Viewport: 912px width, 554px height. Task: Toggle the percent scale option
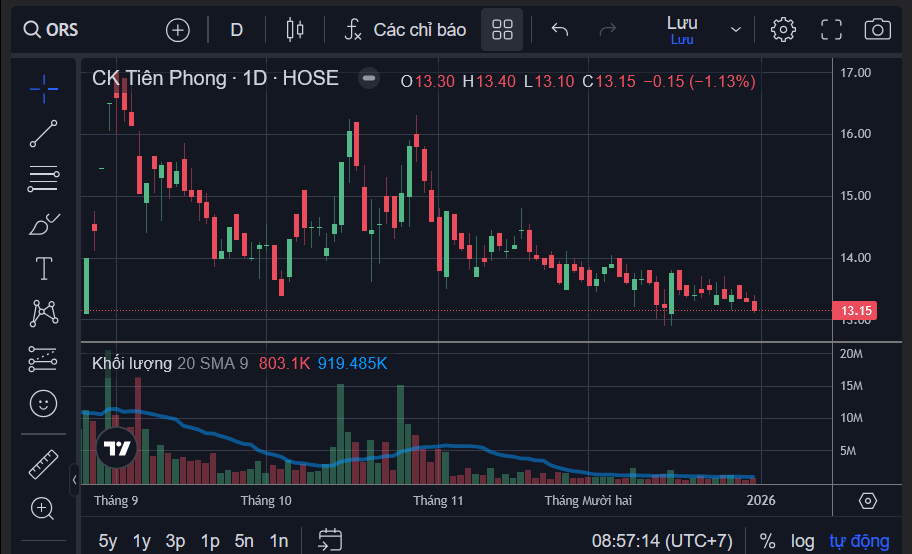coord(767,541)
